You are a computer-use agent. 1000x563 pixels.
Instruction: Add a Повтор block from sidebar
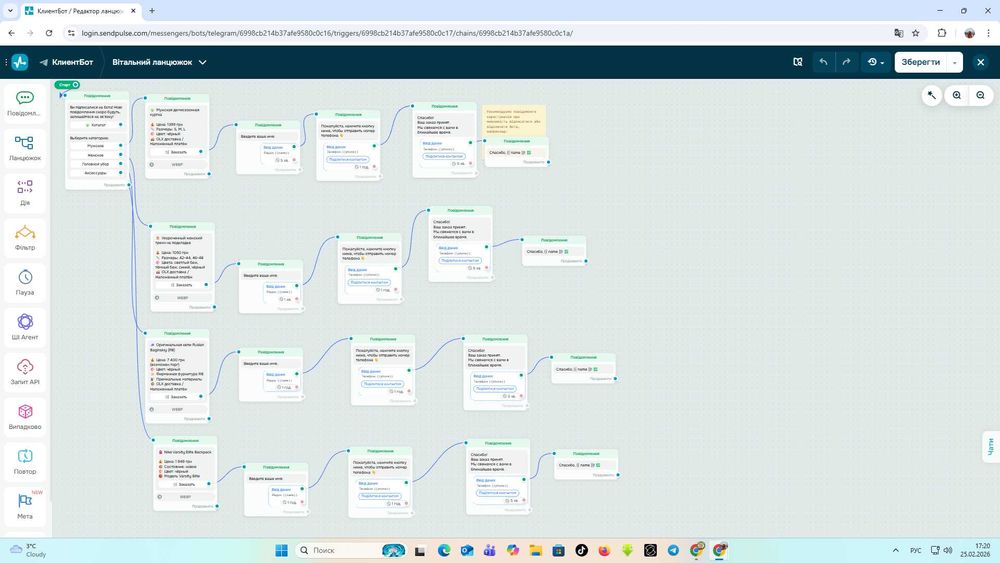point(24,462)
